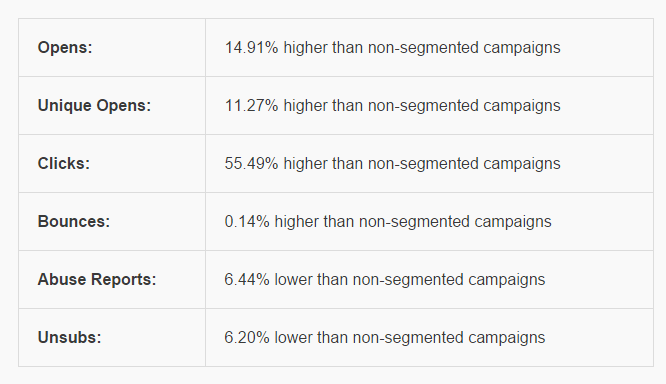
Task: Click the Unique Opens: label
Action: (x=94, y=105)
